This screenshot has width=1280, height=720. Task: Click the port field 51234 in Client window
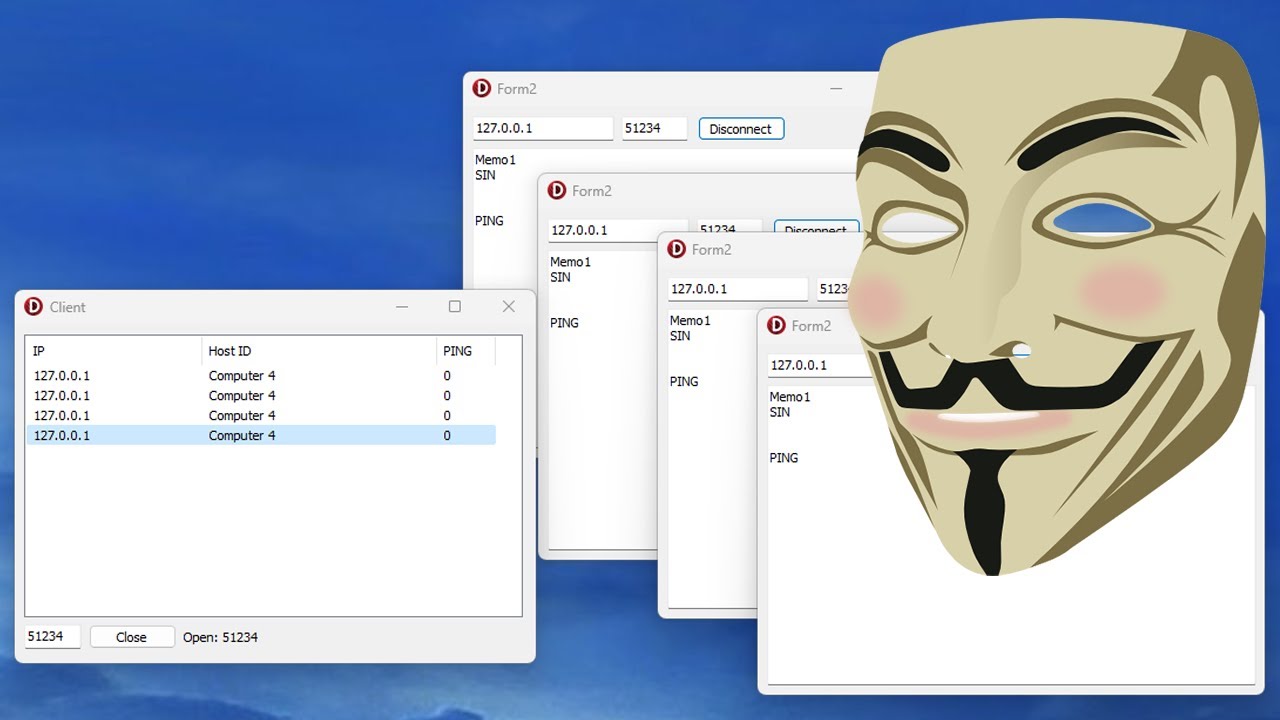click(52, 637)
